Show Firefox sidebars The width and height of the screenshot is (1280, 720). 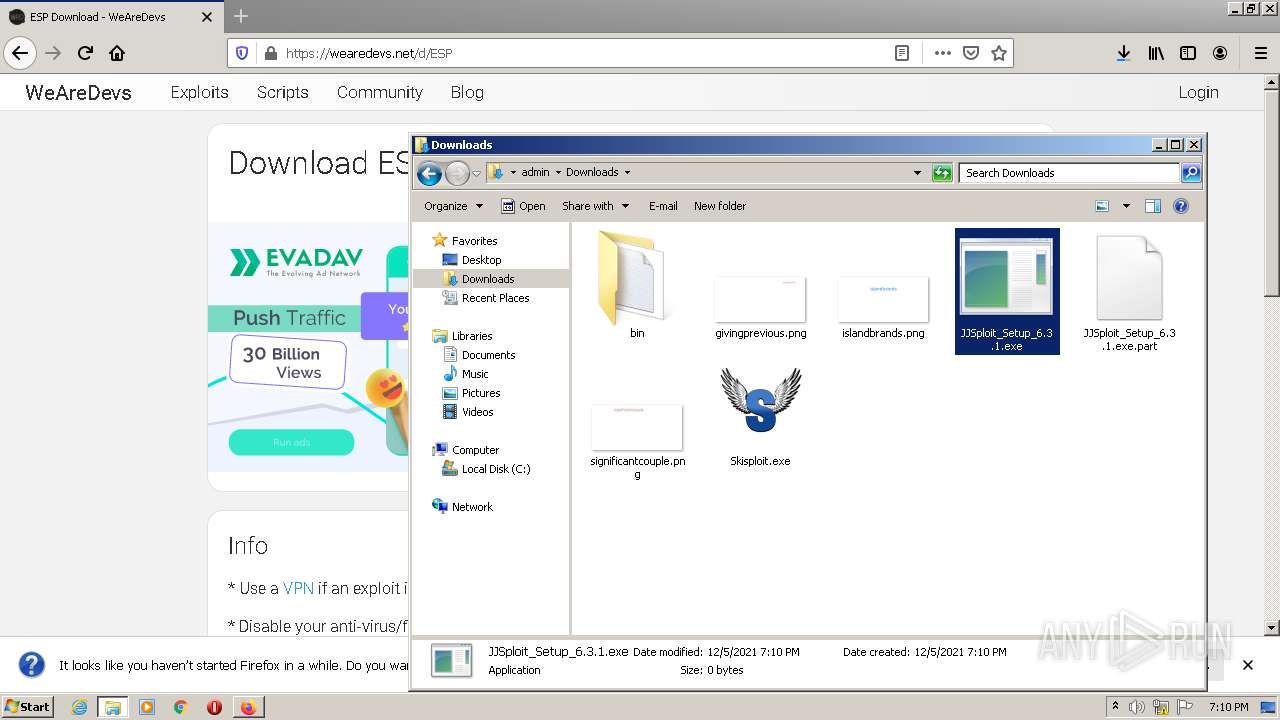(1188, 53)
